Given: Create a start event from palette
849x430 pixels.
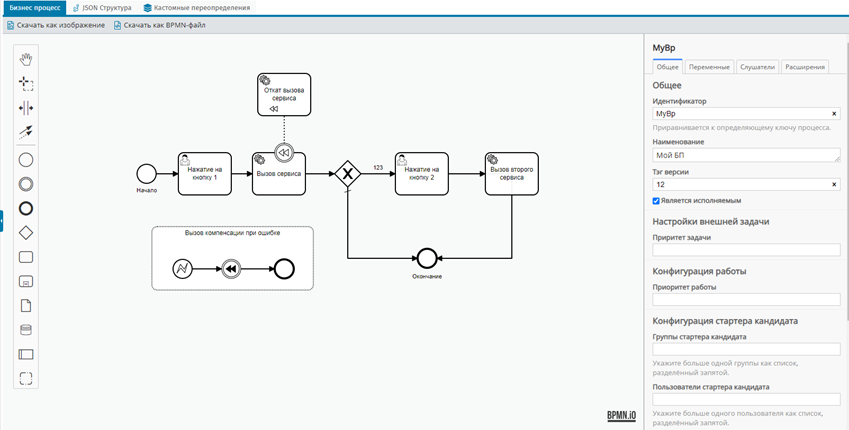Looking at the screenshot, I should point(26,160).
